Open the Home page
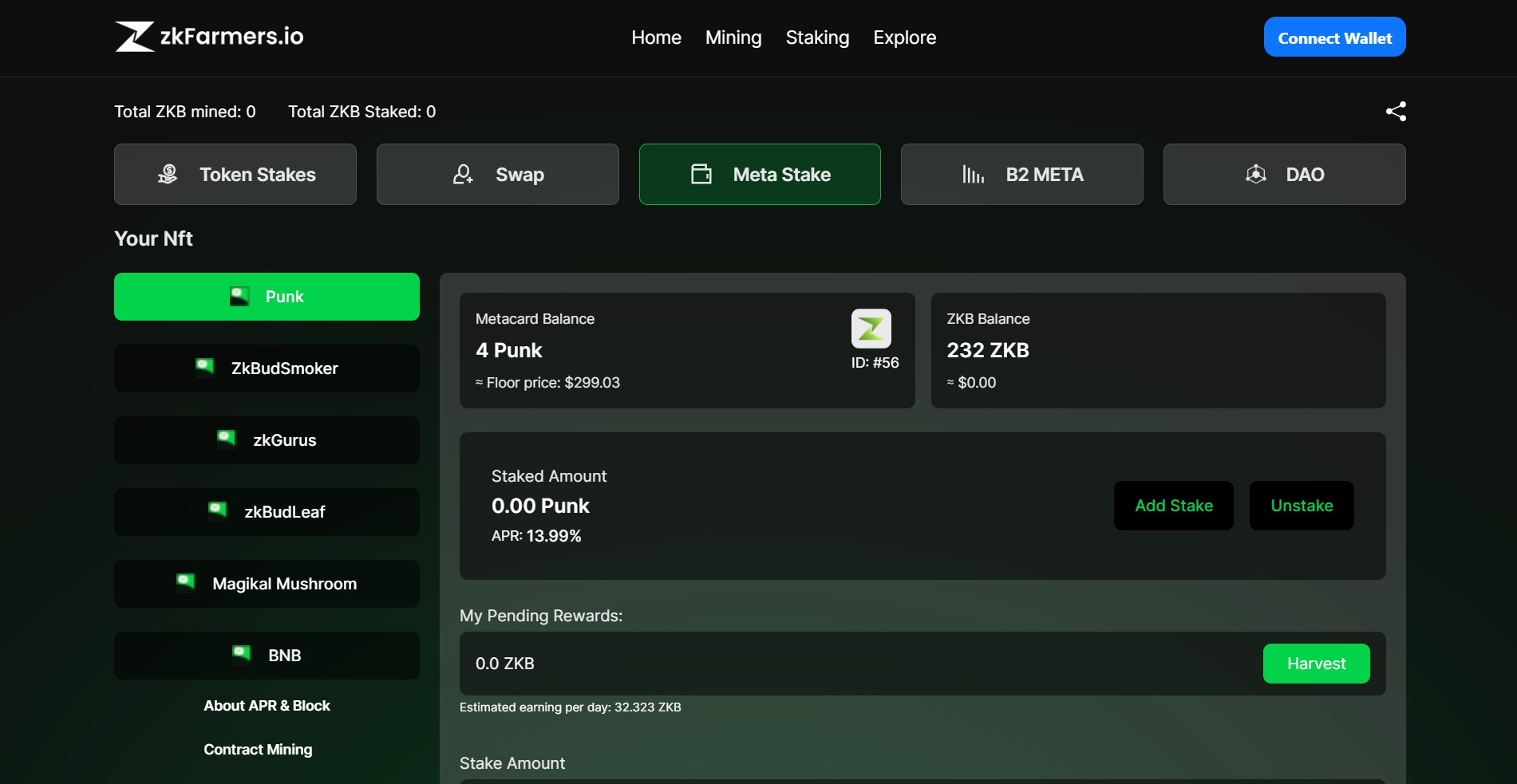Image resolution: width=1517 pixels, height=784 pixels. [656, 37]
